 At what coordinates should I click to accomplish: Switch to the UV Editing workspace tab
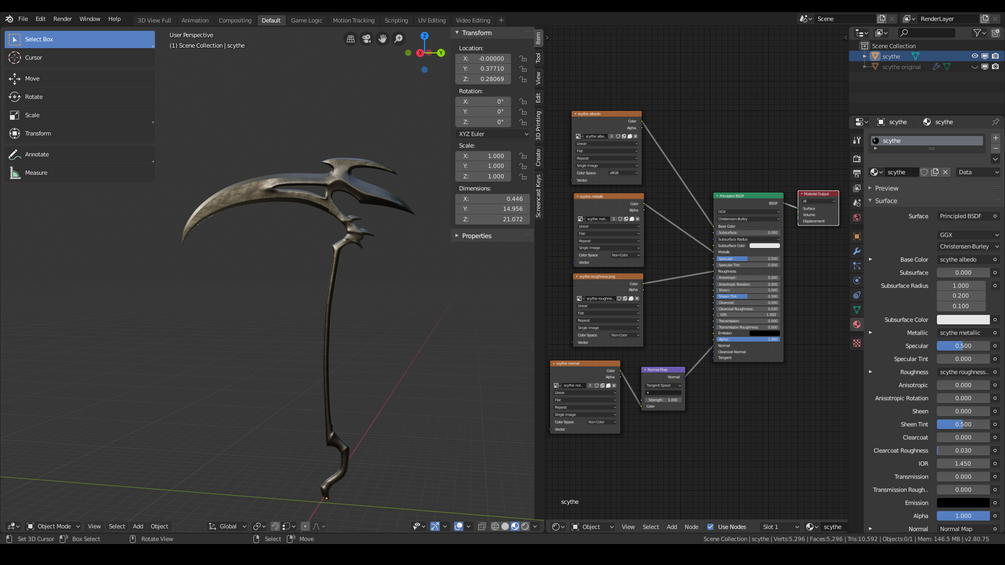pyautogui.click(x=431, y=20)
